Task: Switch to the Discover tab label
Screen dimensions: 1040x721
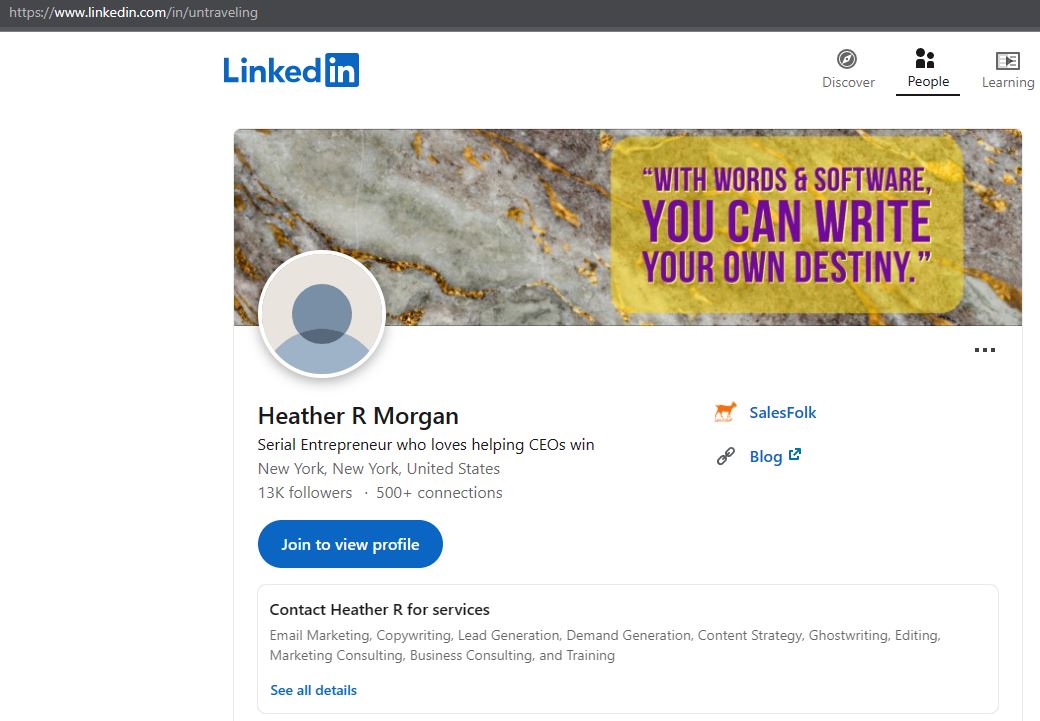Action: 848,82
